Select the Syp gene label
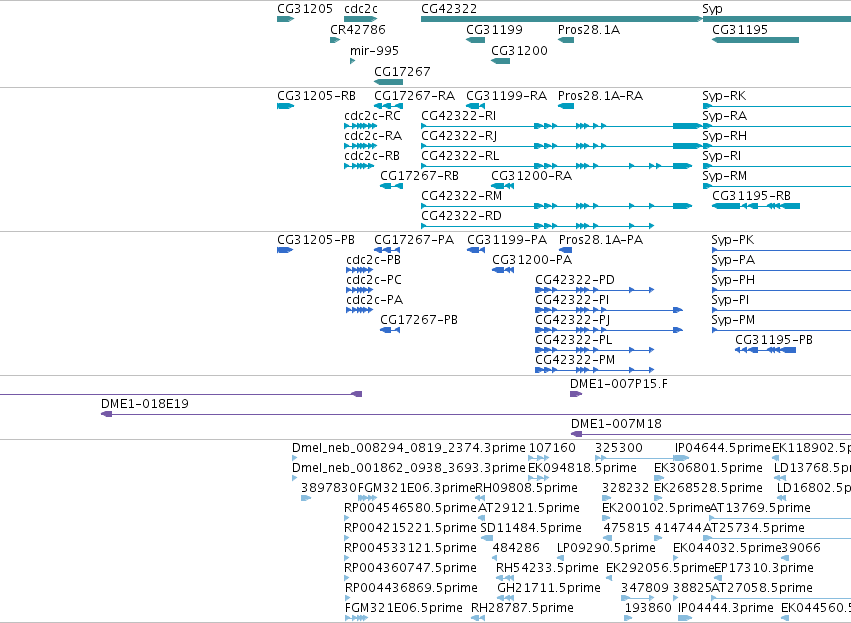The height and width of the screenshot is (623, 851). 712,9
